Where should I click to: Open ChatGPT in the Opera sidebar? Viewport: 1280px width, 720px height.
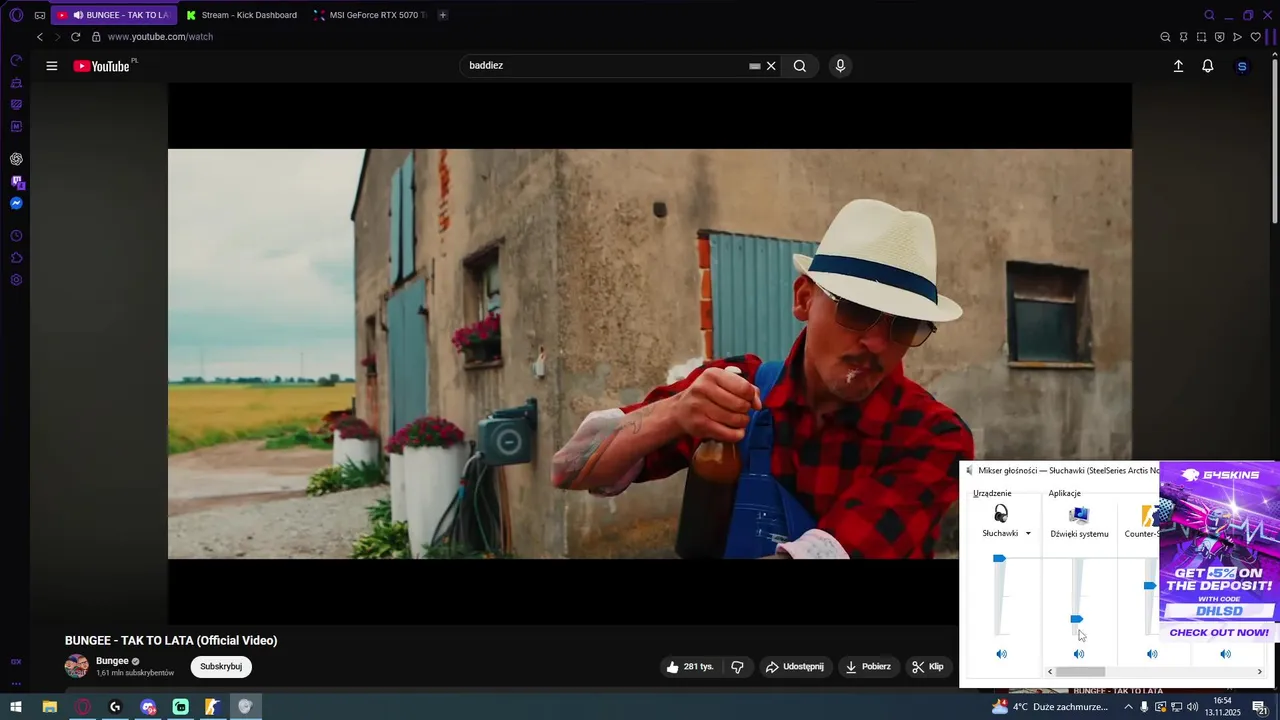[16, 159]
